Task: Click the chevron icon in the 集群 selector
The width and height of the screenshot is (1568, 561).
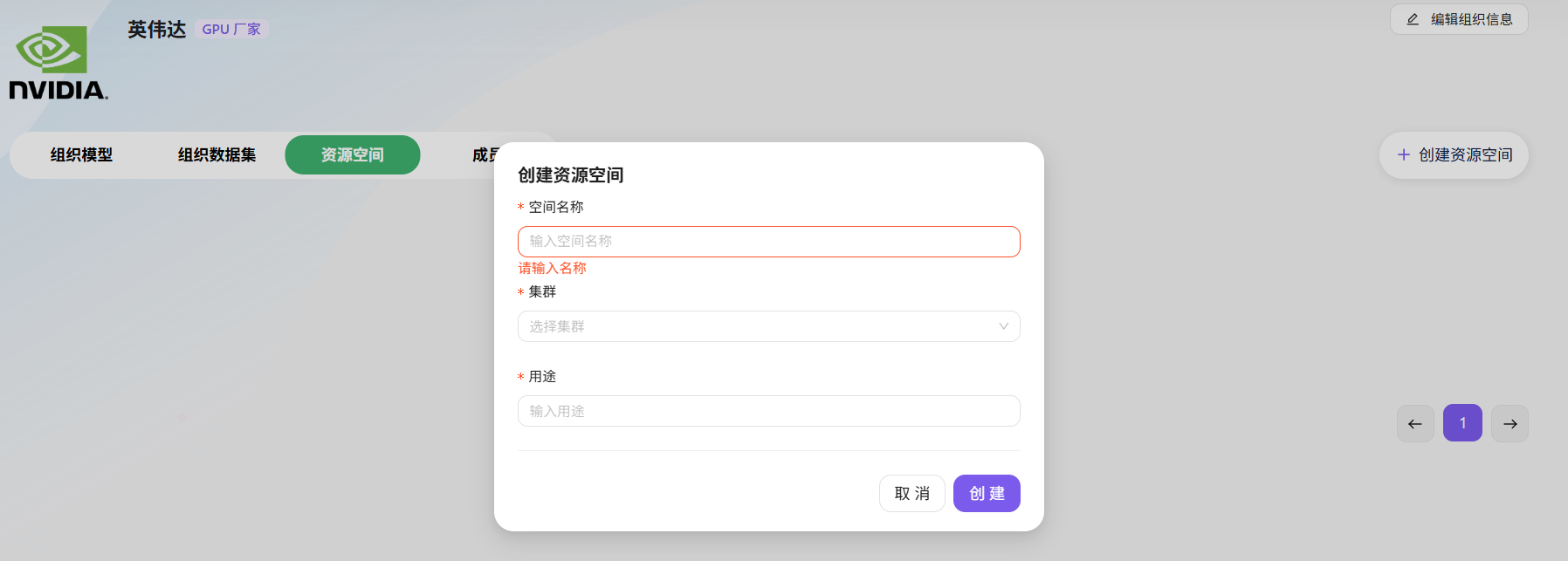Action: [x=1002, y=326]
